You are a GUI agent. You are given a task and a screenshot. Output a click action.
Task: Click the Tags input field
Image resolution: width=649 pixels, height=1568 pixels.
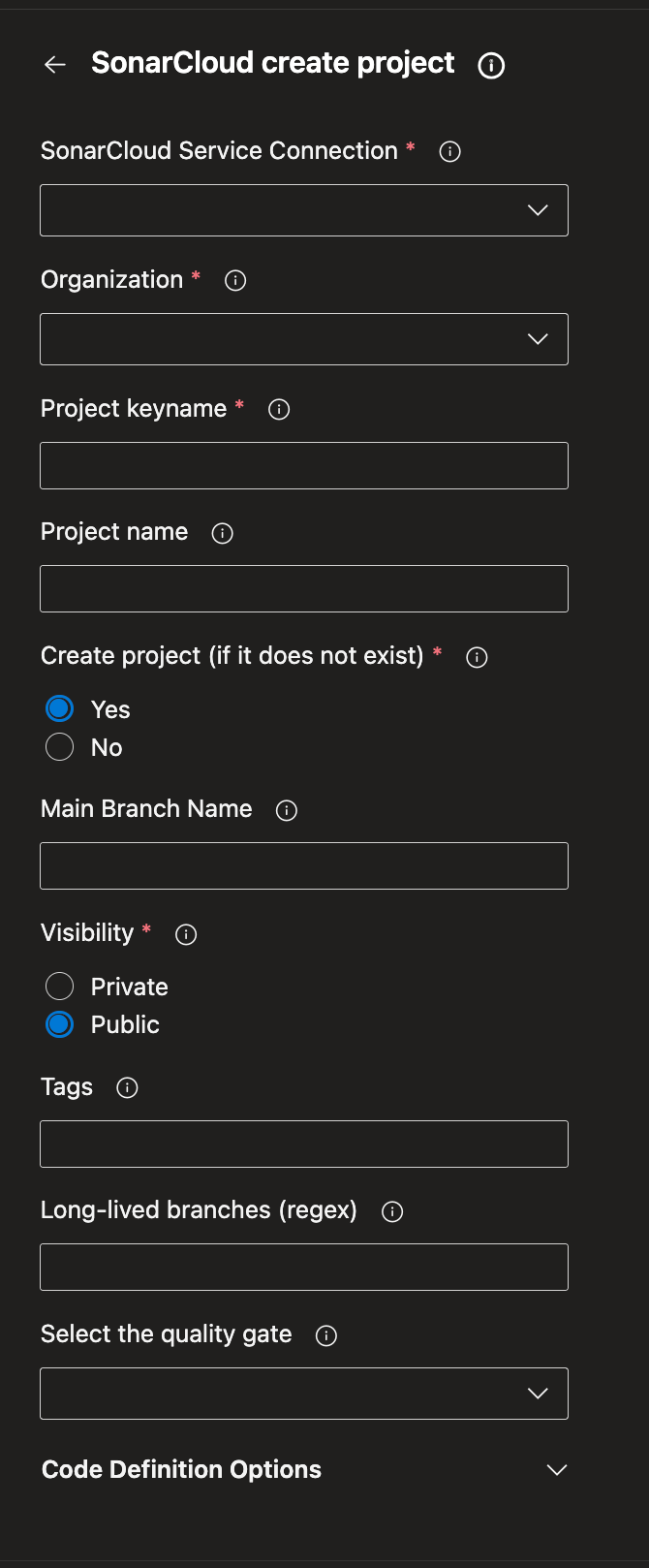[303, 1145]
